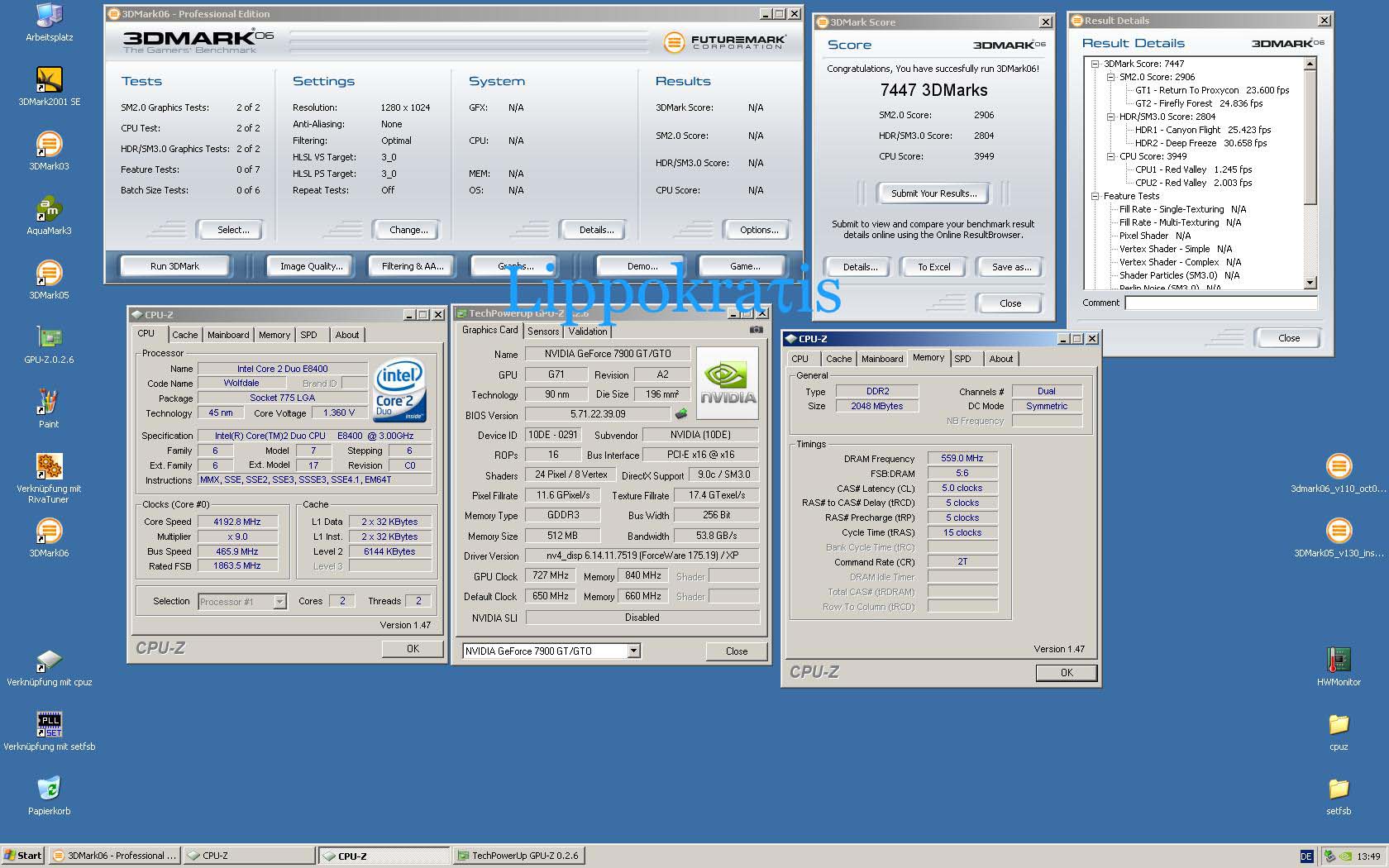Image resolution: width=1389 pixels, height=868 pixels.
Task: Switch to Mainboard tab in left CPU-Z
Action: [228, 335]
